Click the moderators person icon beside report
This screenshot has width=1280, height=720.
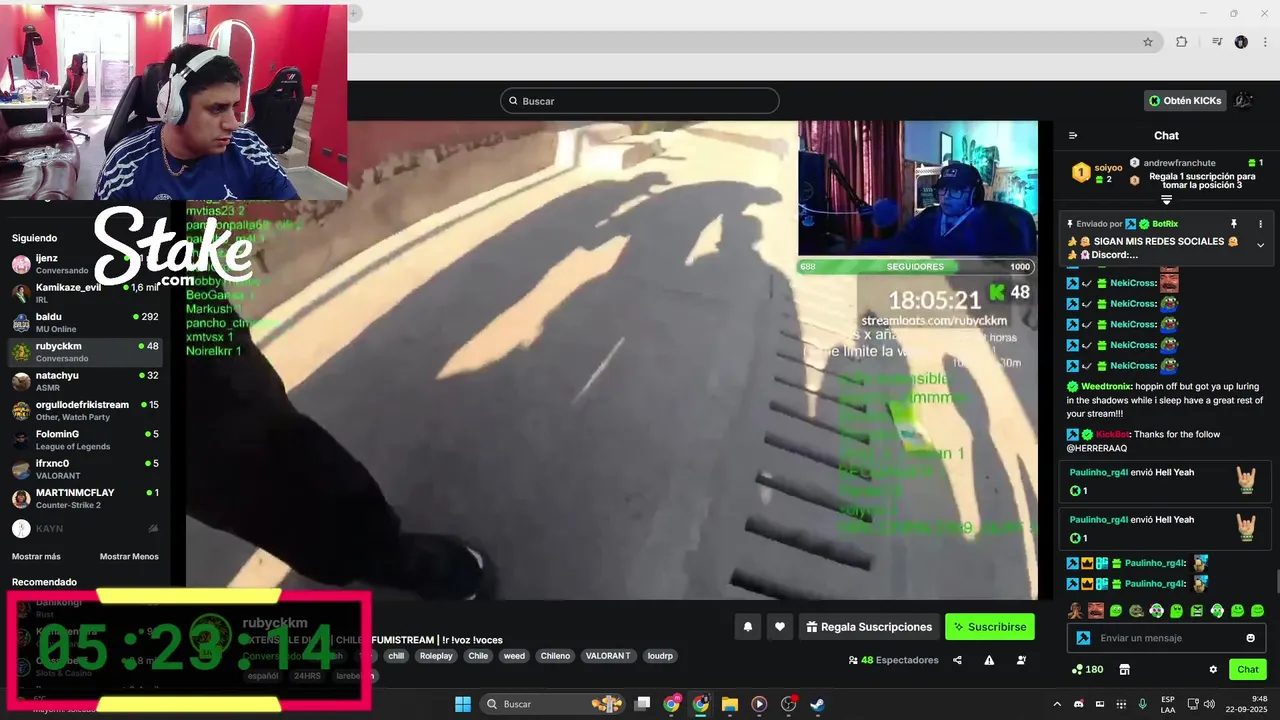[1021, 660]
